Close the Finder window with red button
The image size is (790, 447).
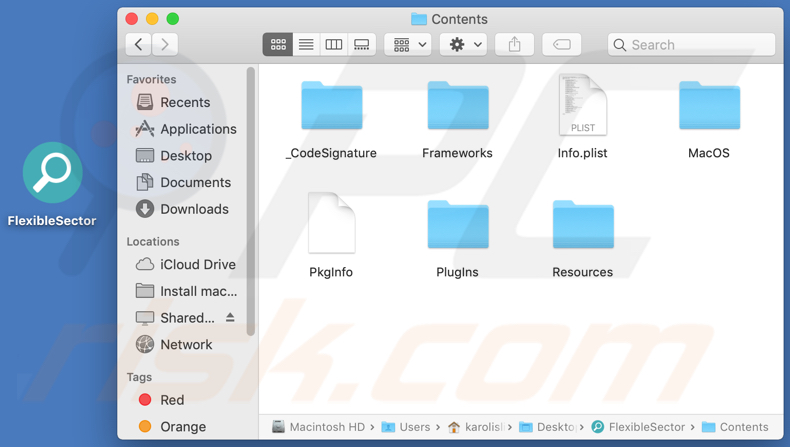tap(132, 19)
